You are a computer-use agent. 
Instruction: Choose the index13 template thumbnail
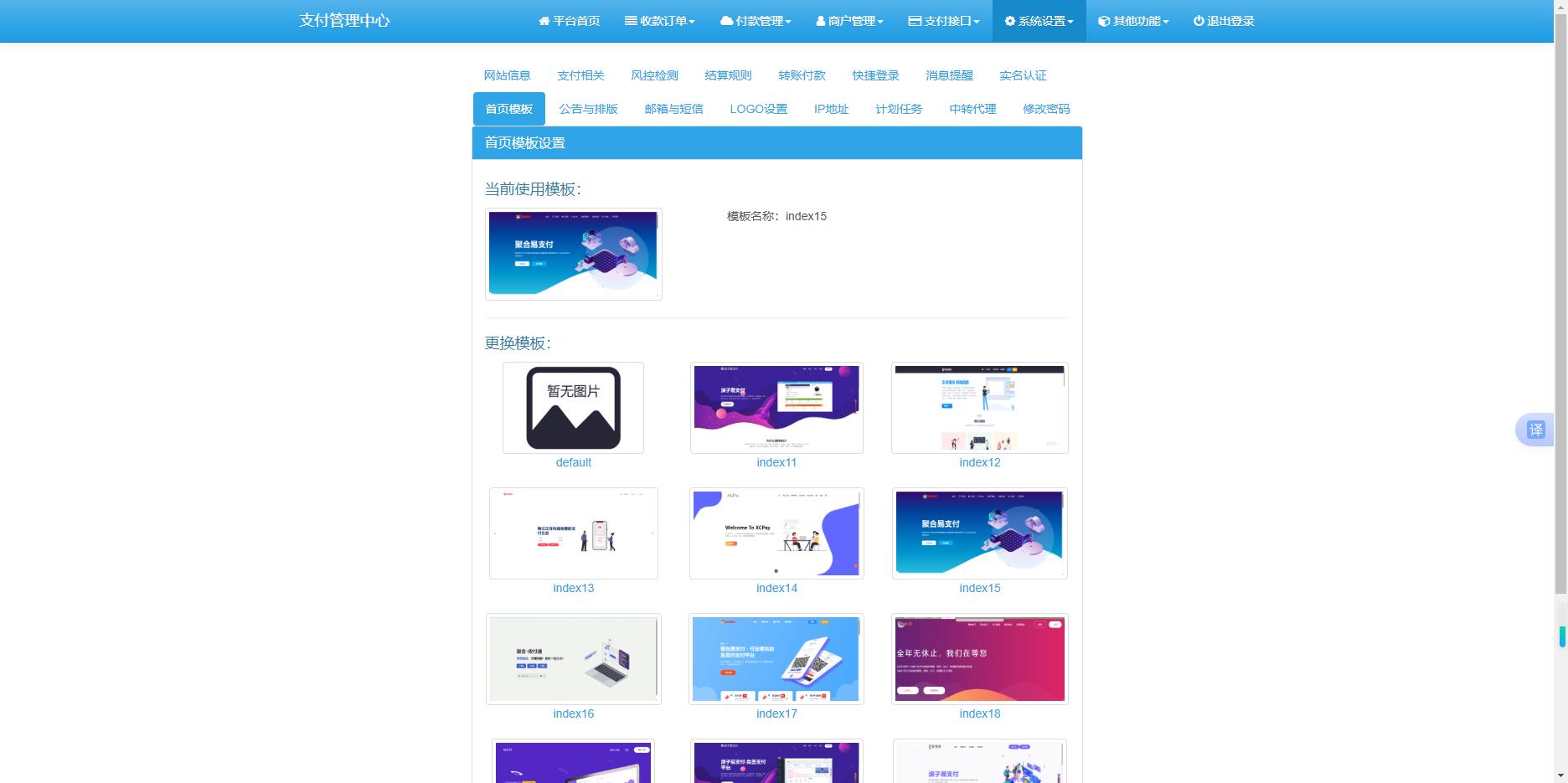tap(574, 533)
